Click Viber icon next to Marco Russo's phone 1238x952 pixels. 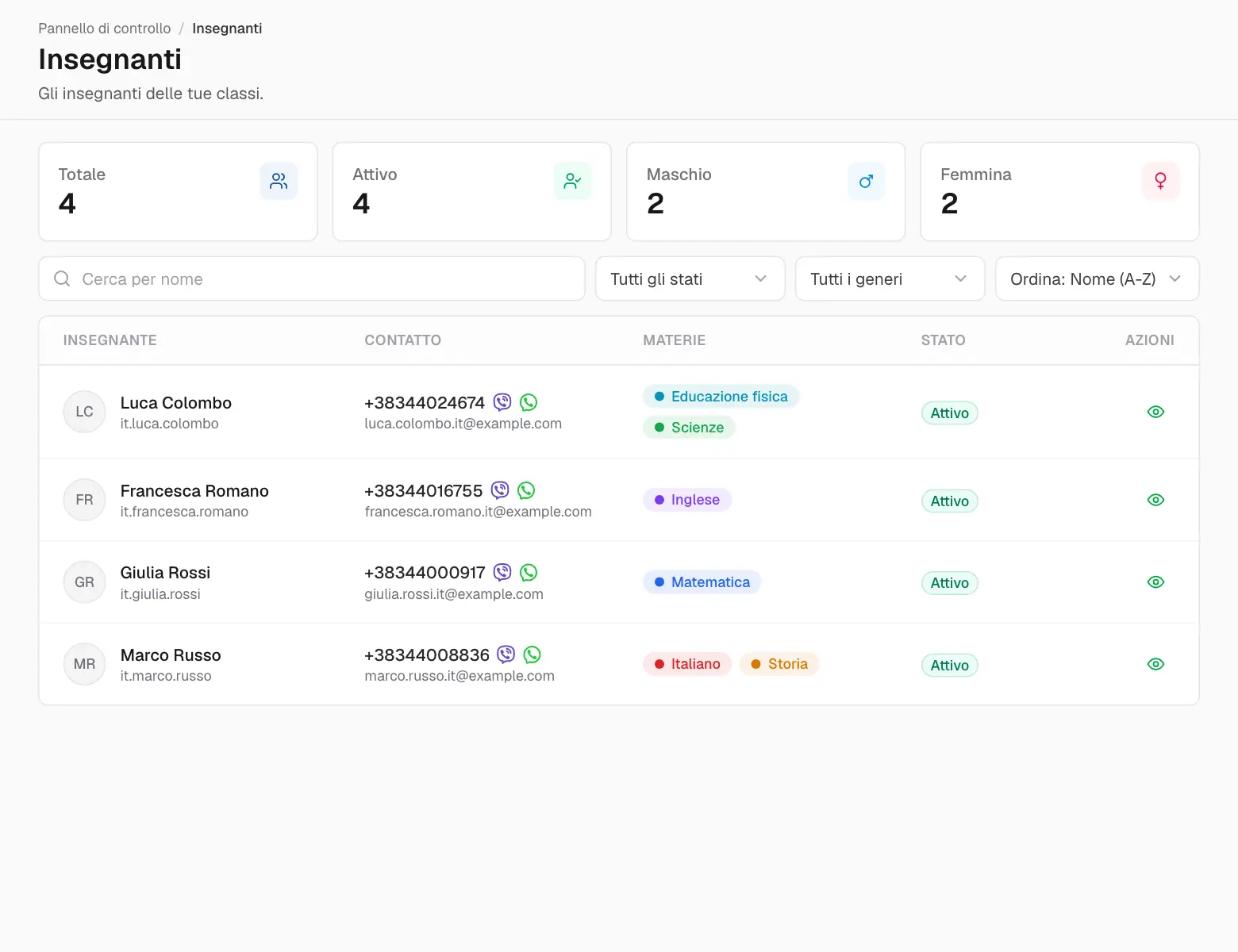[506, 654]
